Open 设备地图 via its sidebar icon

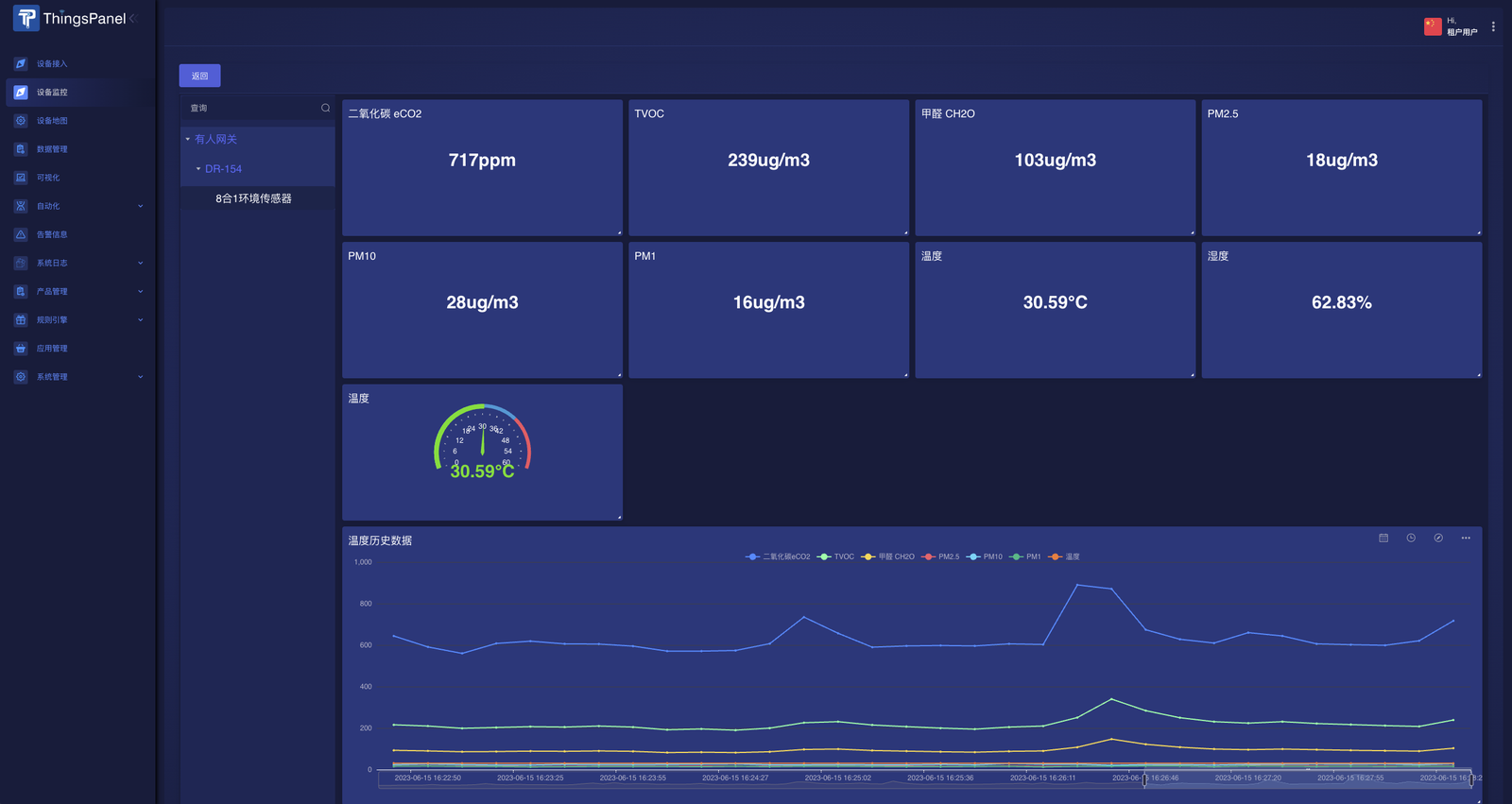(21, 120)
